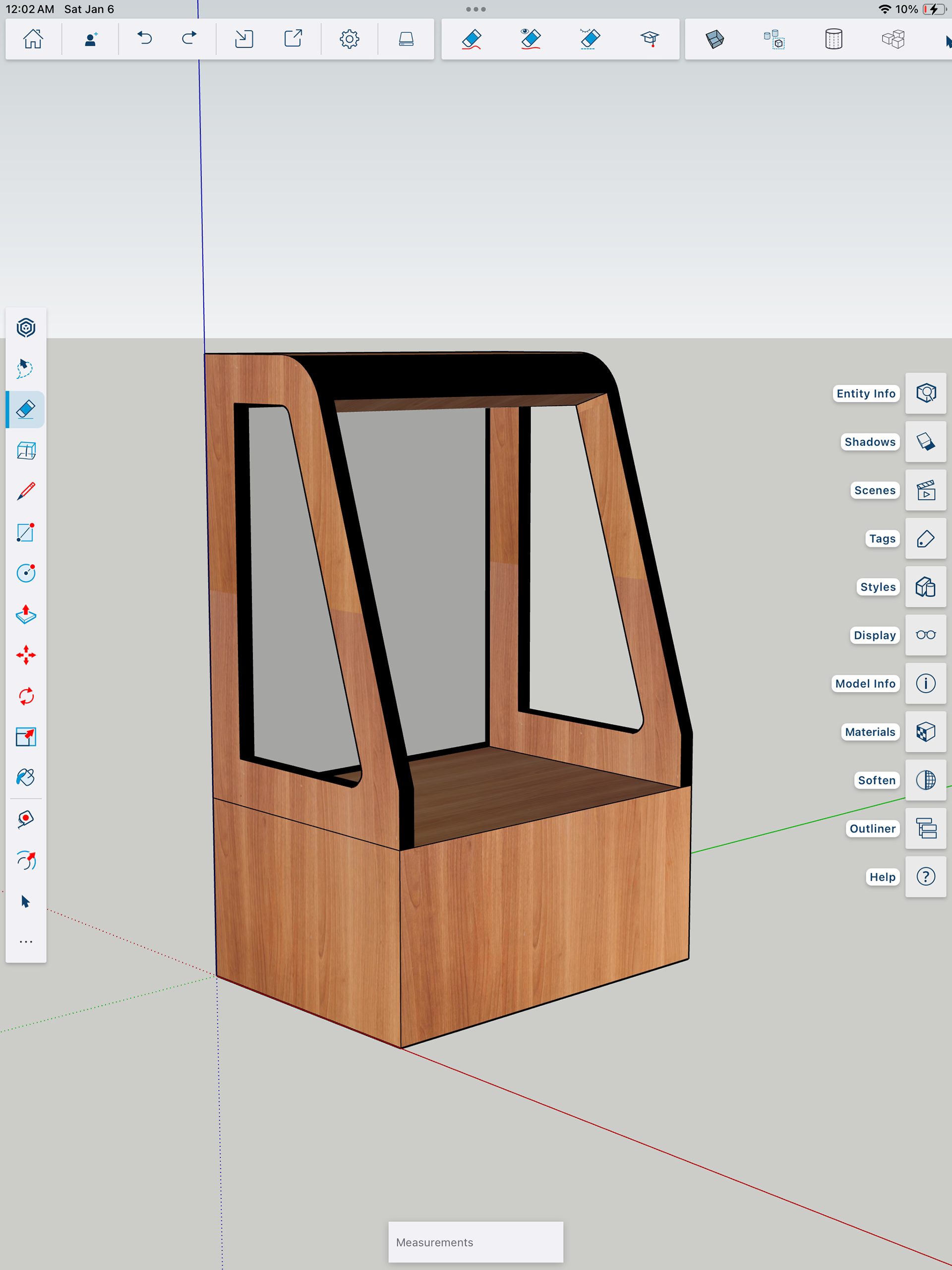Click the Undo button
The height and width of the screenshot is (1270, 952).
coord(145,39)
